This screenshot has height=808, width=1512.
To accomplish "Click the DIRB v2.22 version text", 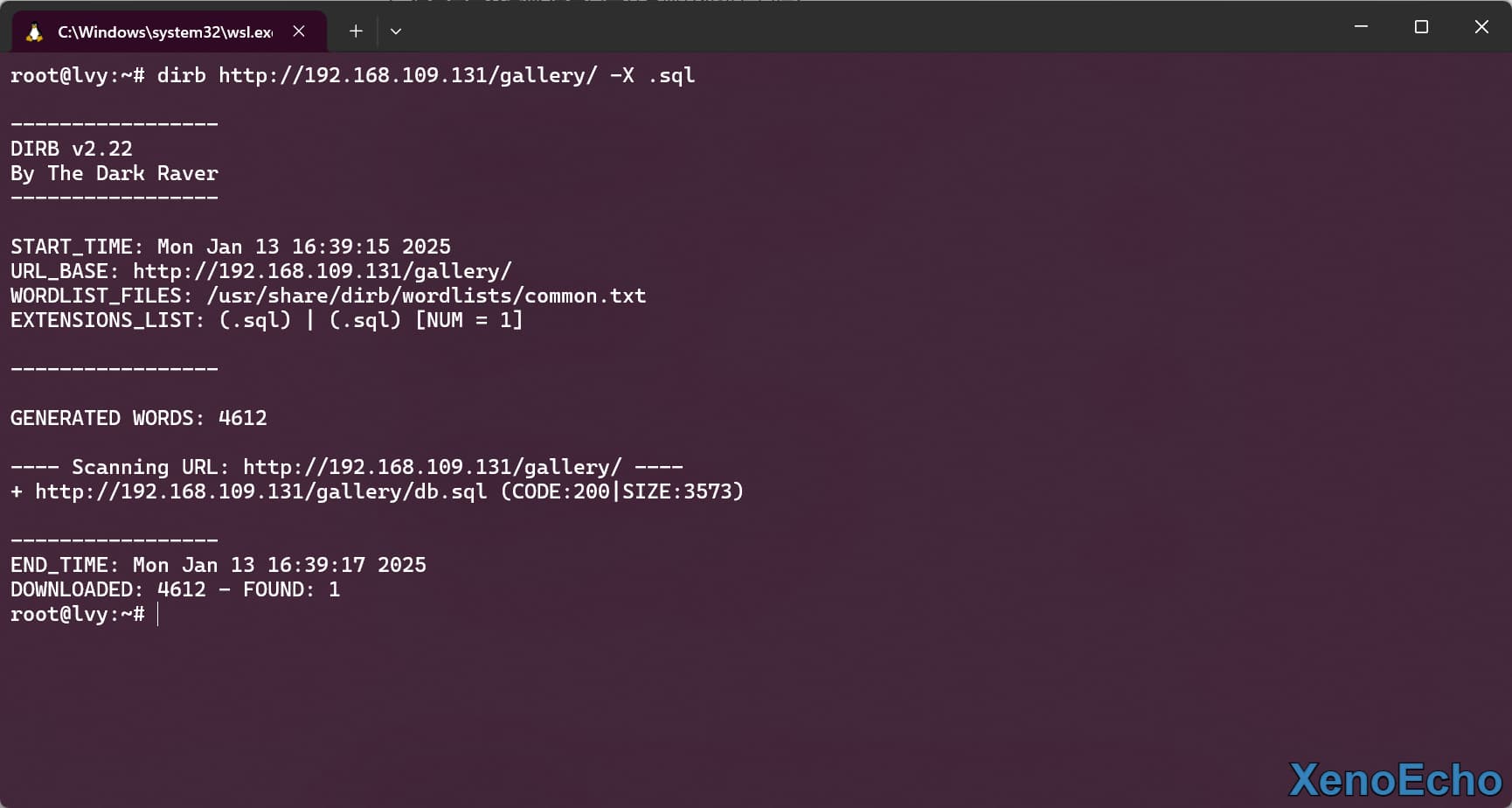I will [x=72, y=149].
